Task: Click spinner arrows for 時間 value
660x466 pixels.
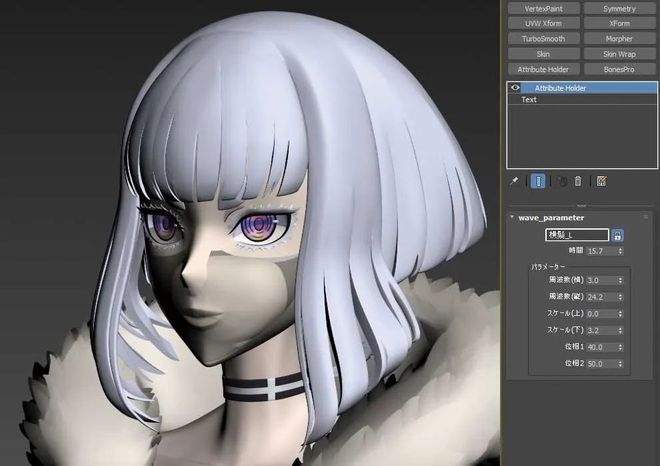Action: [620, 251]
